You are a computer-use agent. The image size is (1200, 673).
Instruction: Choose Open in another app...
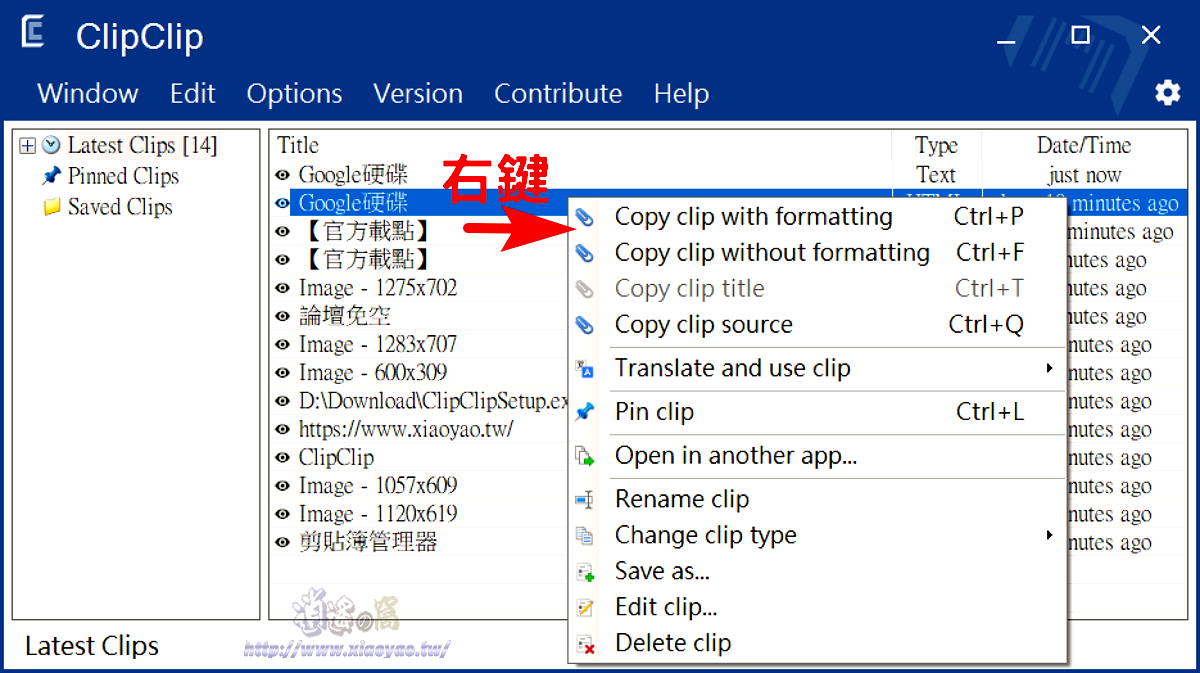[x=816, y=456]
